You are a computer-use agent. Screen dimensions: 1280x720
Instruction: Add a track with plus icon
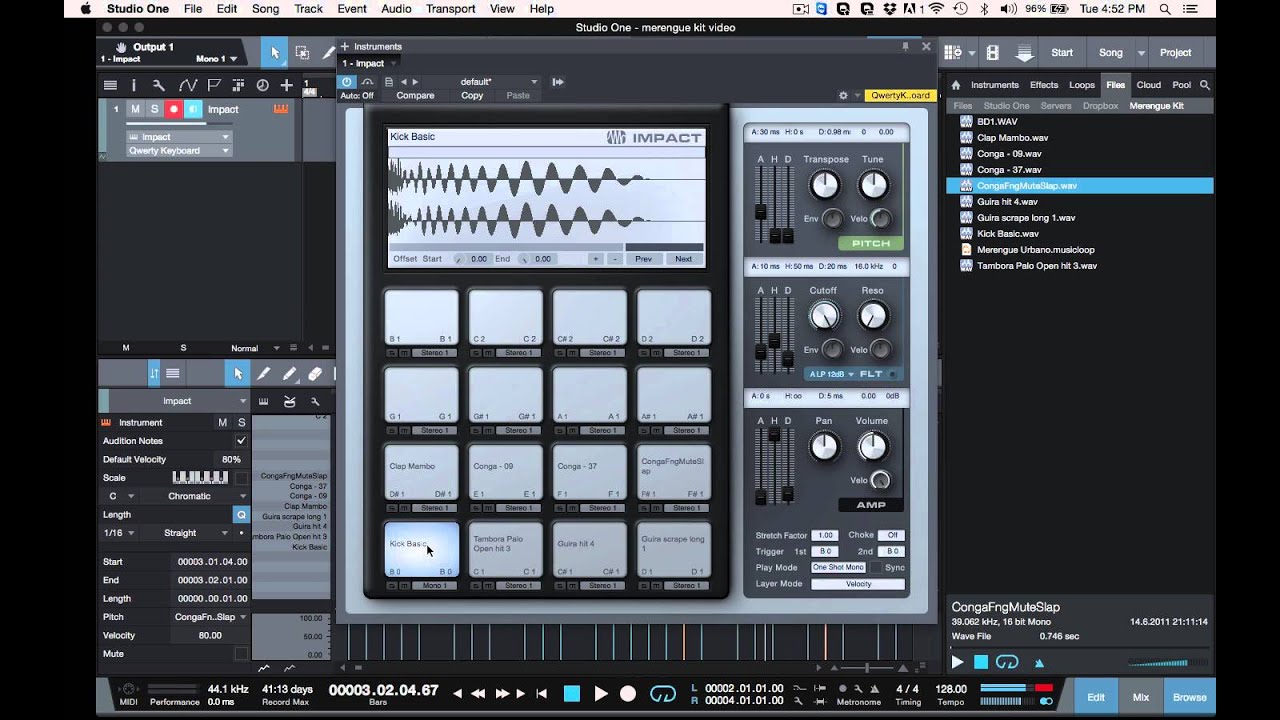pos(287,85)
